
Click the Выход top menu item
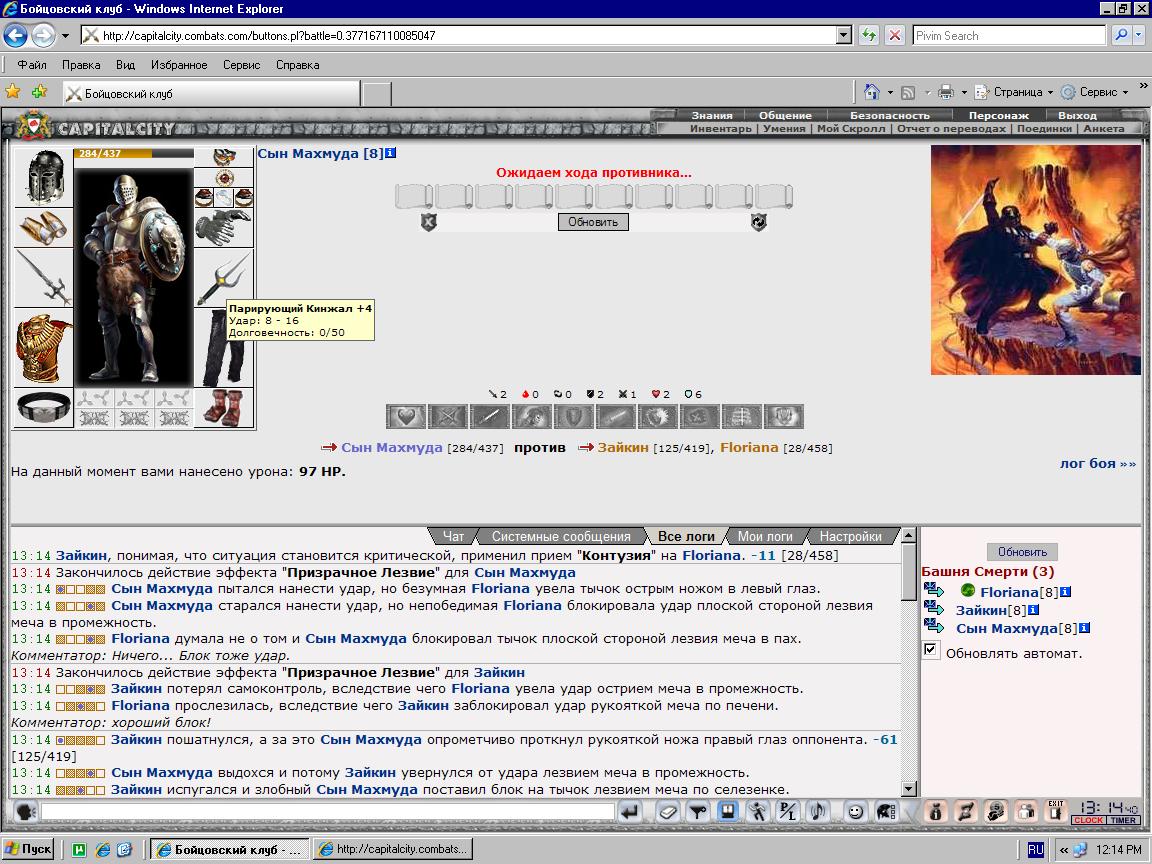pos(1077,115)
